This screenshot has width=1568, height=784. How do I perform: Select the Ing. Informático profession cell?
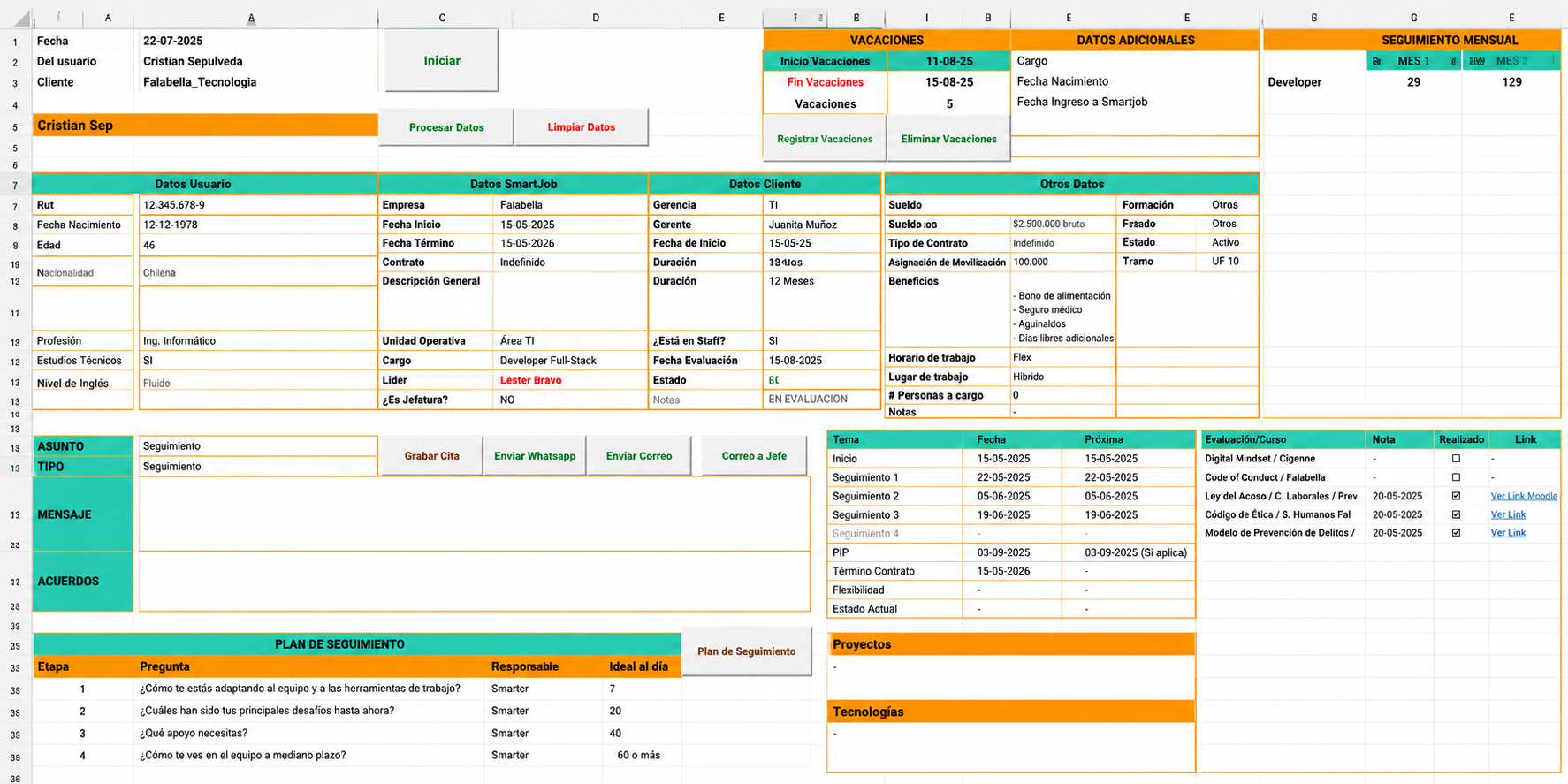click(x=258, y=341)
